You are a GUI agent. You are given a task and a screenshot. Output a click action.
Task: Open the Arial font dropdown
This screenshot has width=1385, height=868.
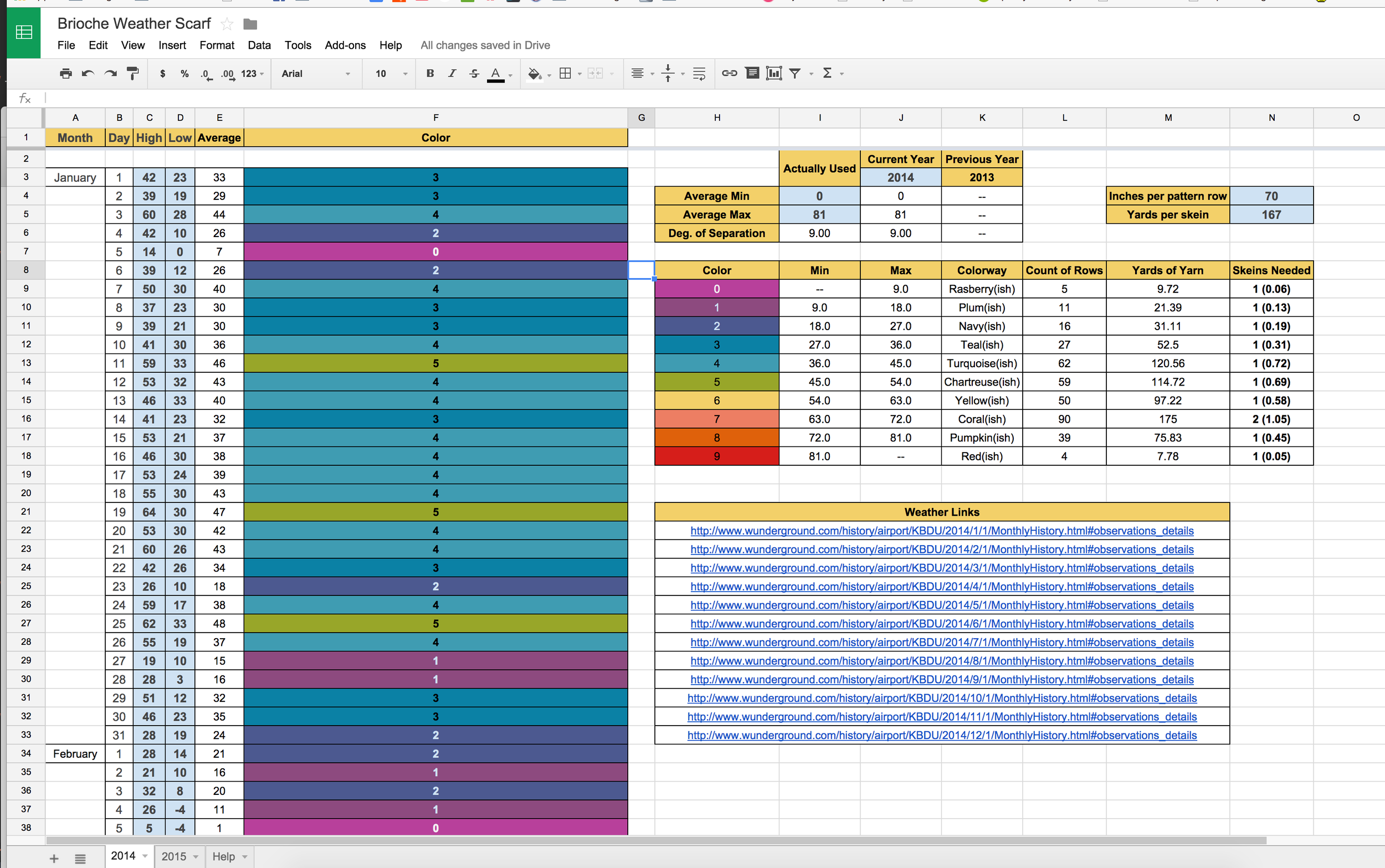[x=316, y=74]
